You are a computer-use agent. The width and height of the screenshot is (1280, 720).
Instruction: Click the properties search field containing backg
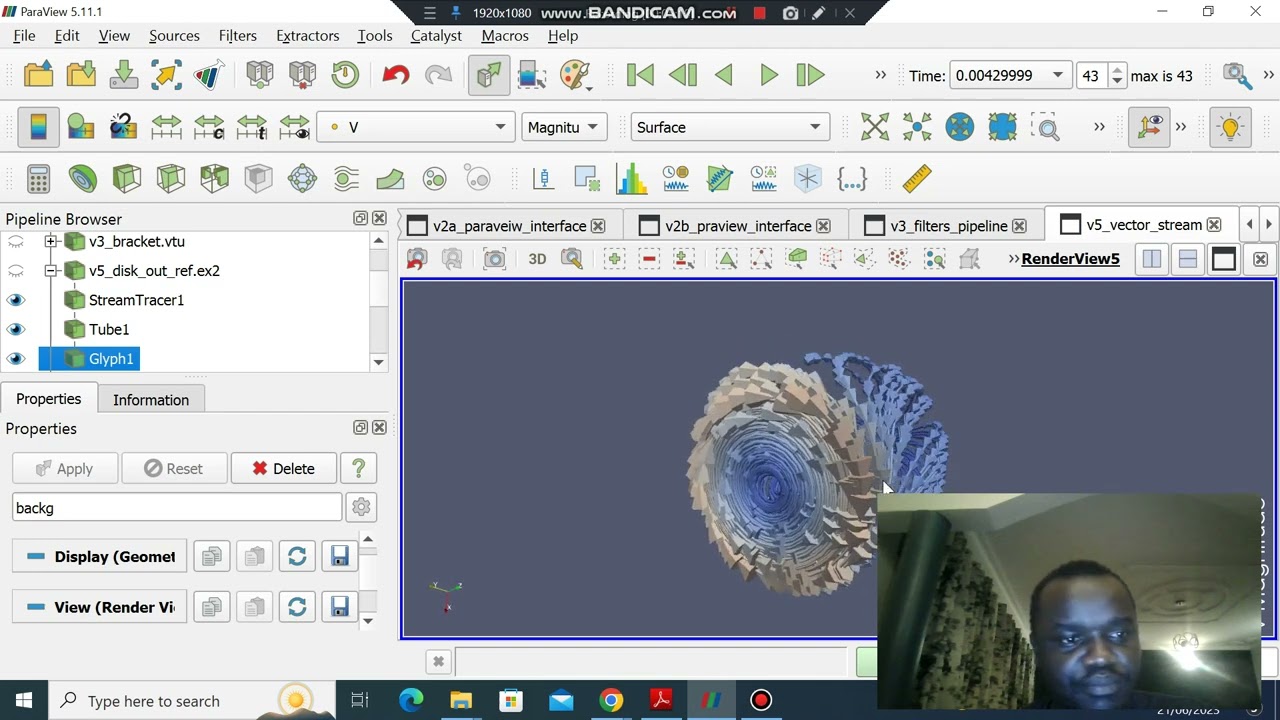pyautogui.click(x=177, y=508)
